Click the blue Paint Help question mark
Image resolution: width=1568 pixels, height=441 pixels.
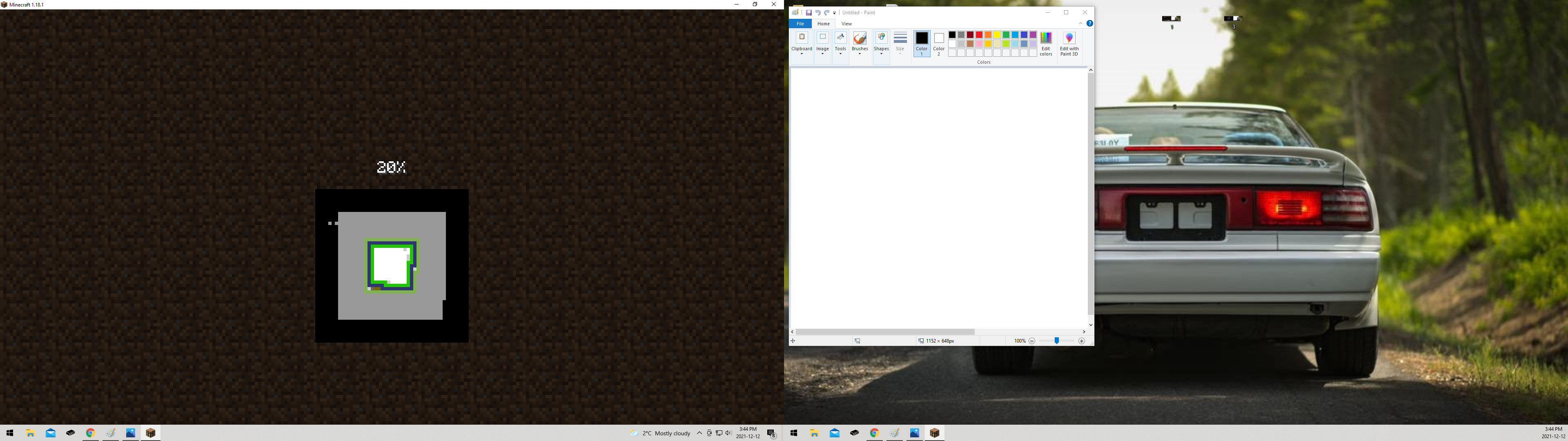tap(1089, 24)
